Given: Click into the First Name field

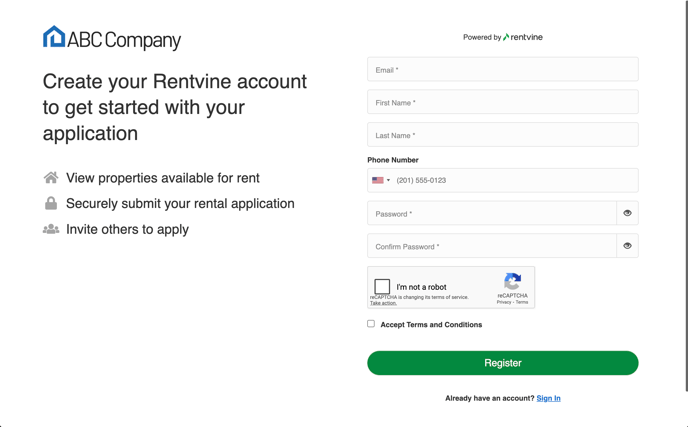Looking at the screenshot, I should (502, 102).
